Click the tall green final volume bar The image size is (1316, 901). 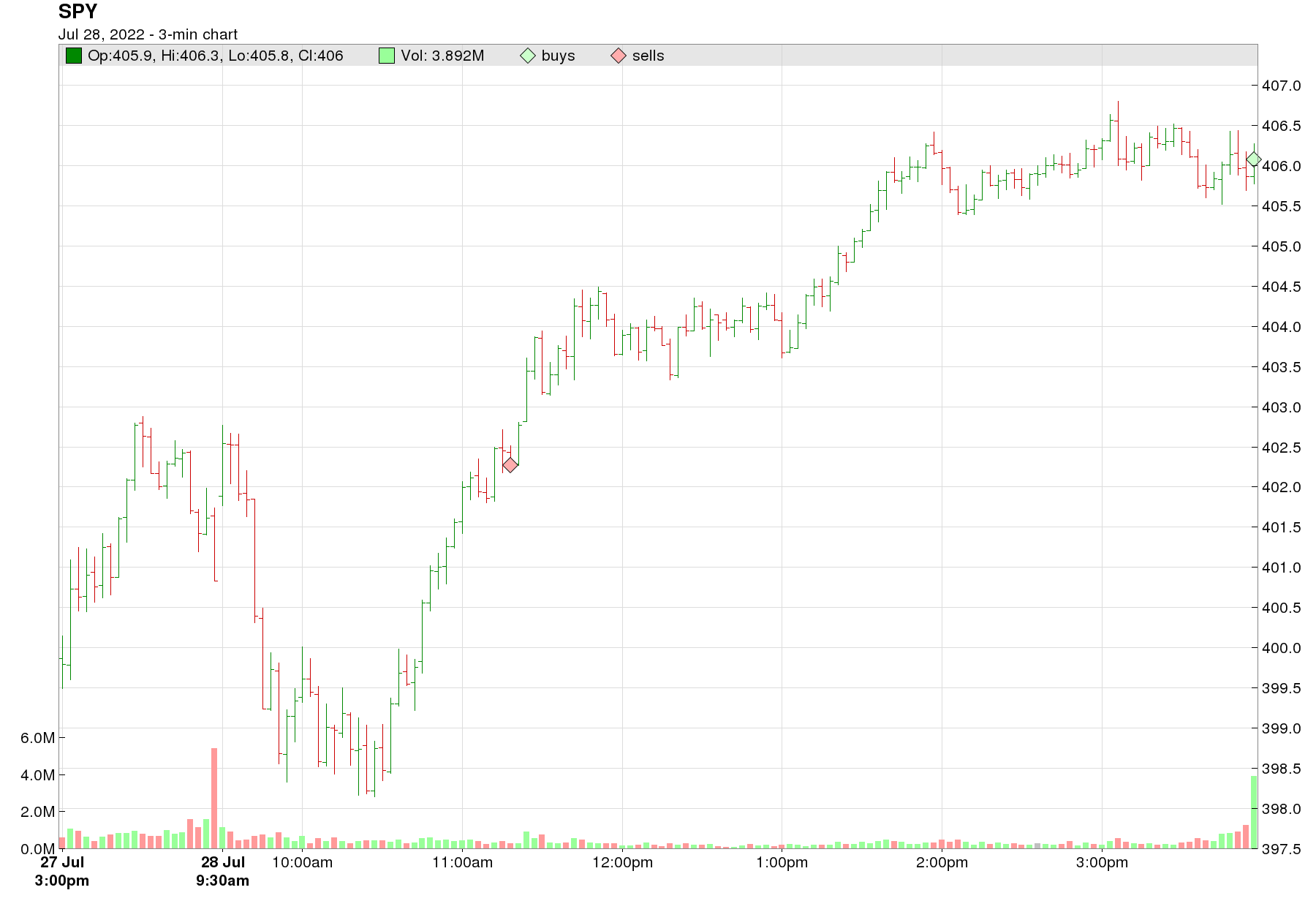(1254, 813)
